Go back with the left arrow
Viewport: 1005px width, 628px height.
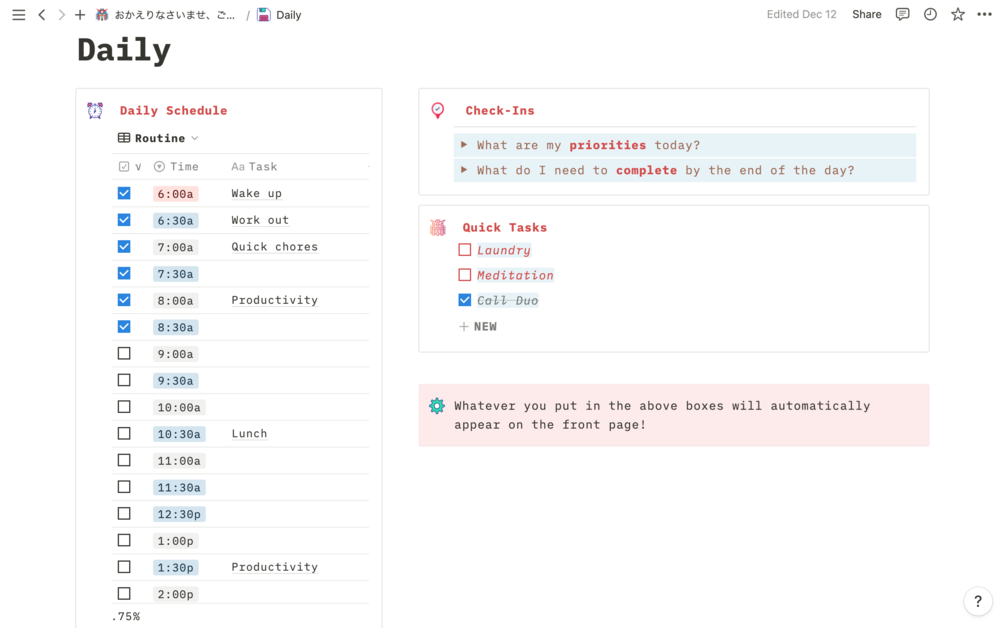pos(42,15)
